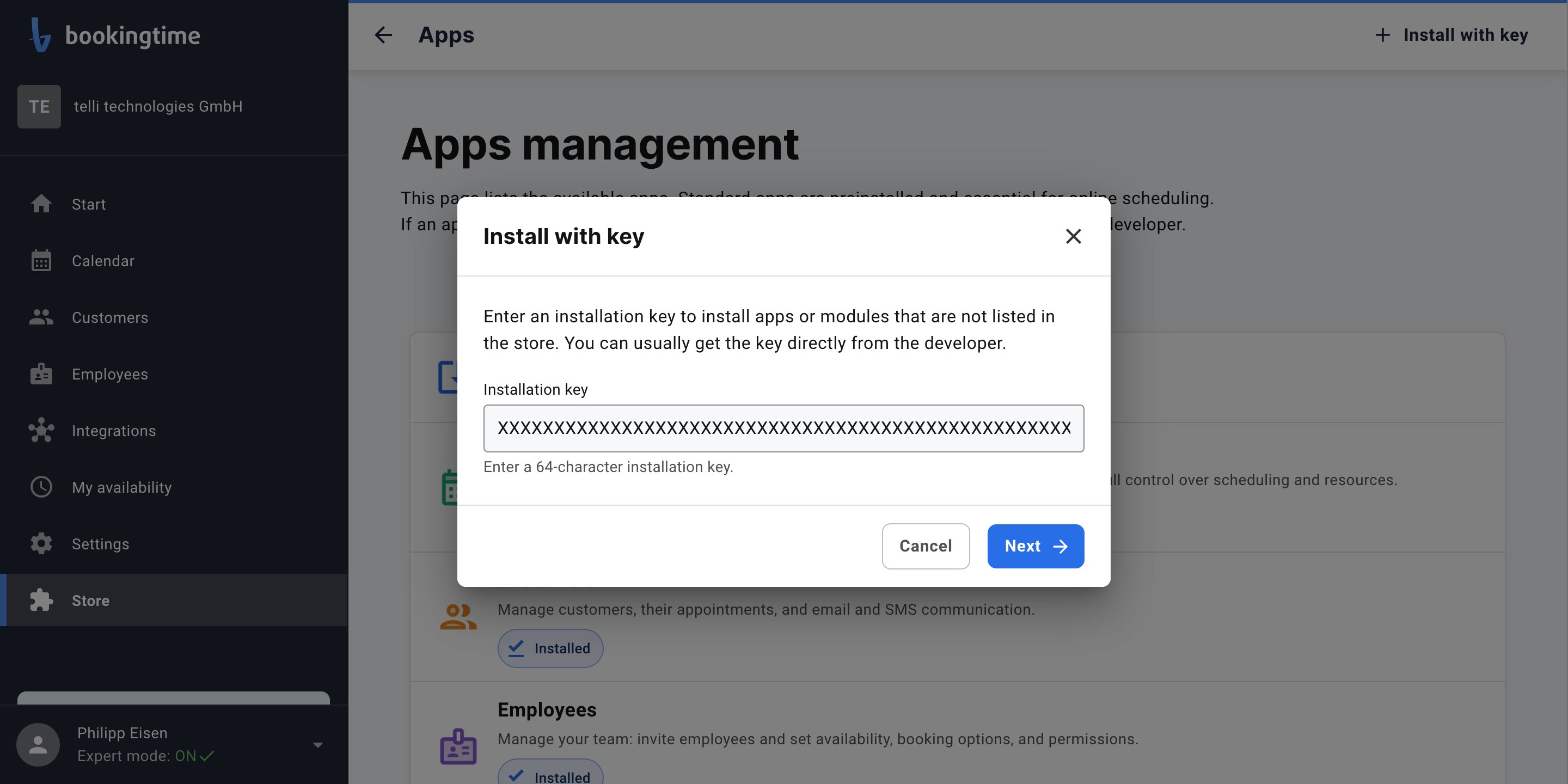The image size is (1568, 784).
Task: Click the arrow icon on Next button
Action: pyautogui.click(x=1061, y=547)
